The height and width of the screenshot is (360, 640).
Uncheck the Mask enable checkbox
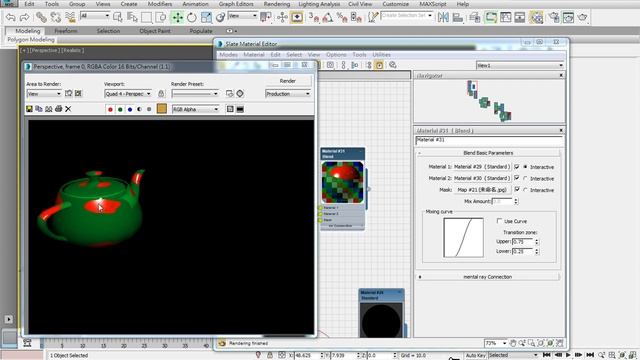[x=517, y=190]
